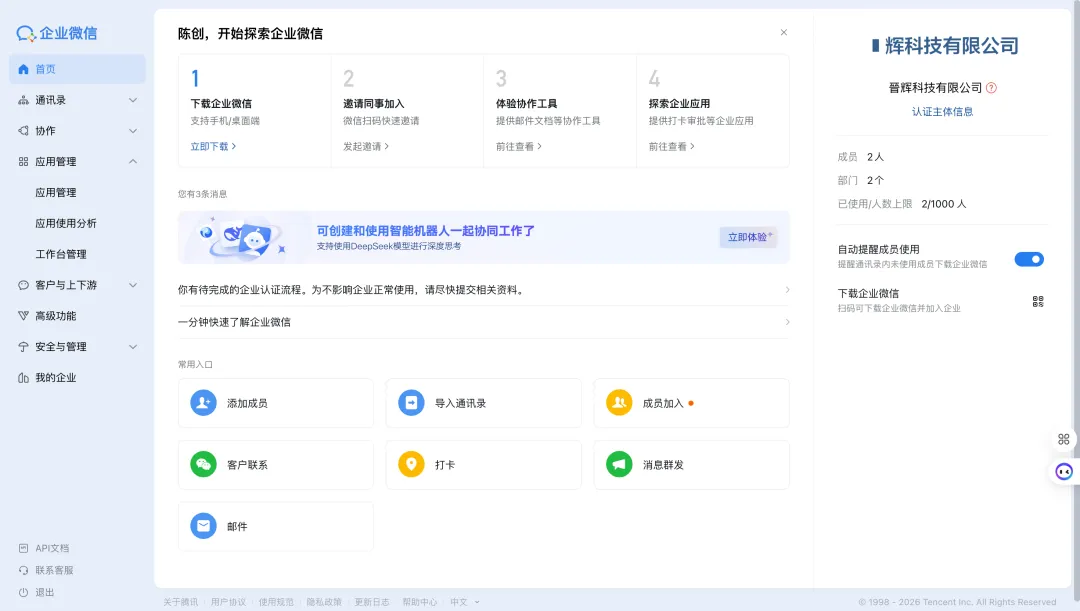This screenshot has width=1080, height=611.
Task: Click 隐私政策 footer link
Action: [324, 602]
